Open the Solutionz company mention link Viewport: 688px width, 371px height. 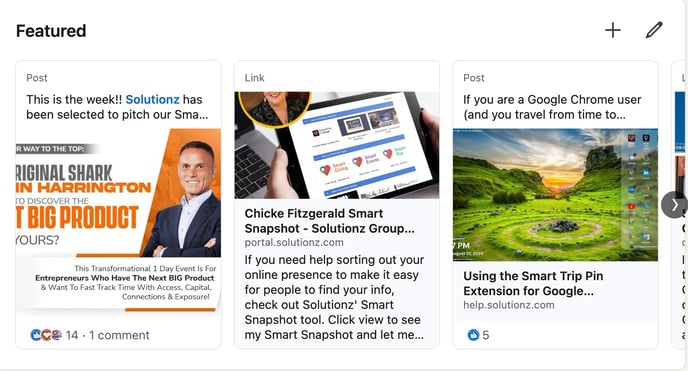[152, 100]
